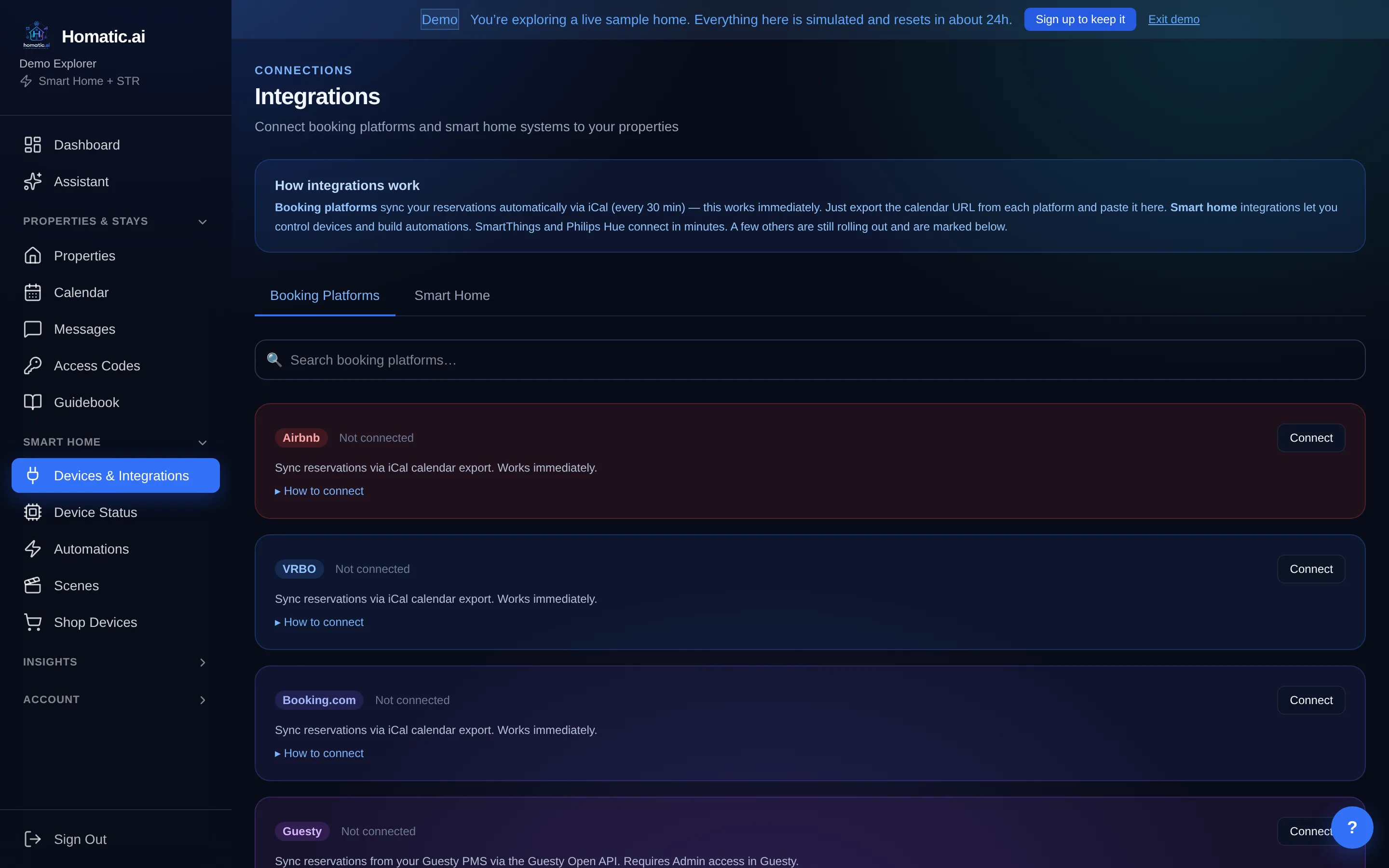Click the CONNECTIONS section label
Image resolution: width=1389 pixels, height=868 pixels.
pyautogui.click(x=304, y=70)
